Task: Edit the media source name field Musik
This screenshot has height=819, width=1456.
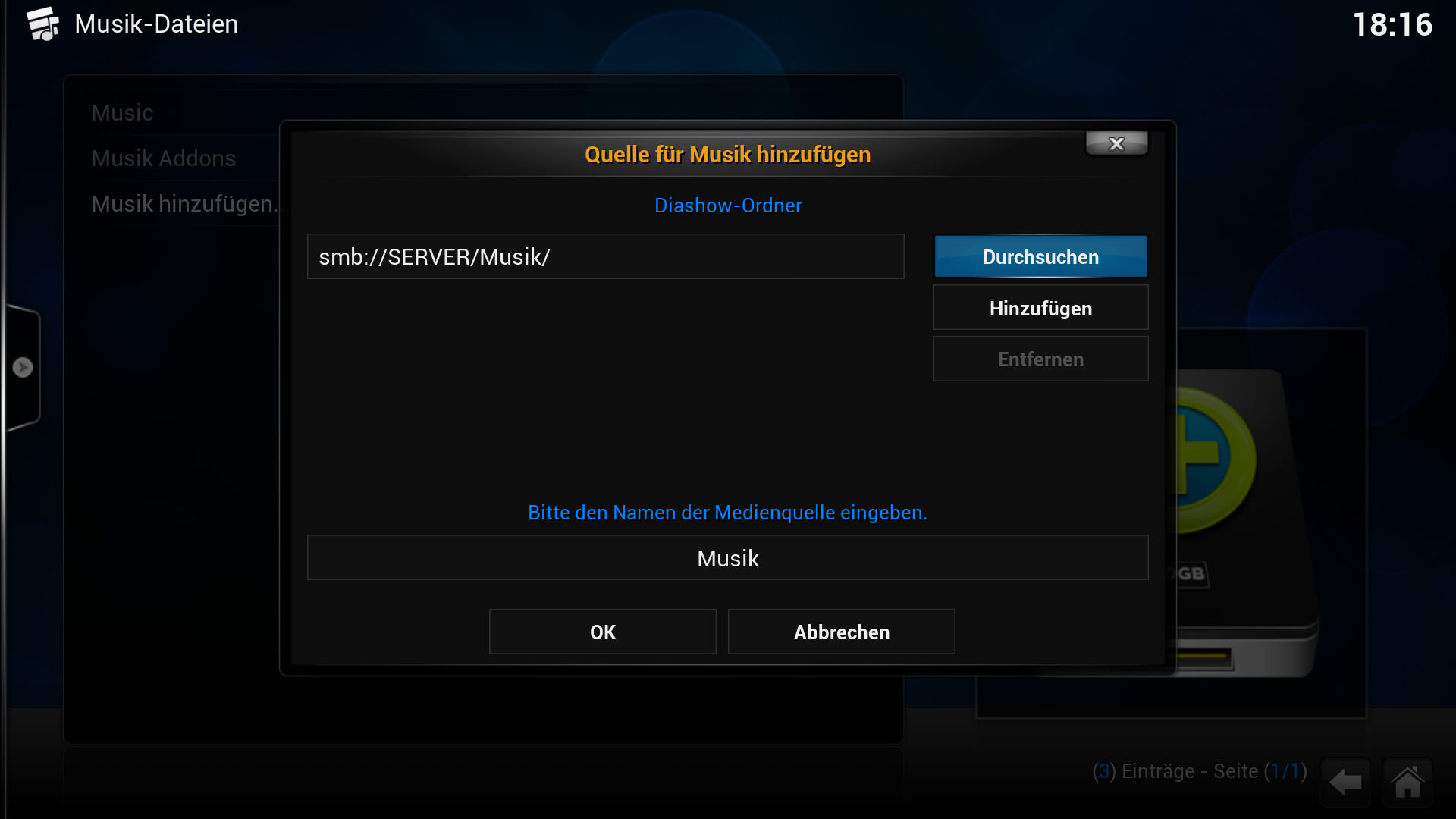Action: click(x=728, y=558)
